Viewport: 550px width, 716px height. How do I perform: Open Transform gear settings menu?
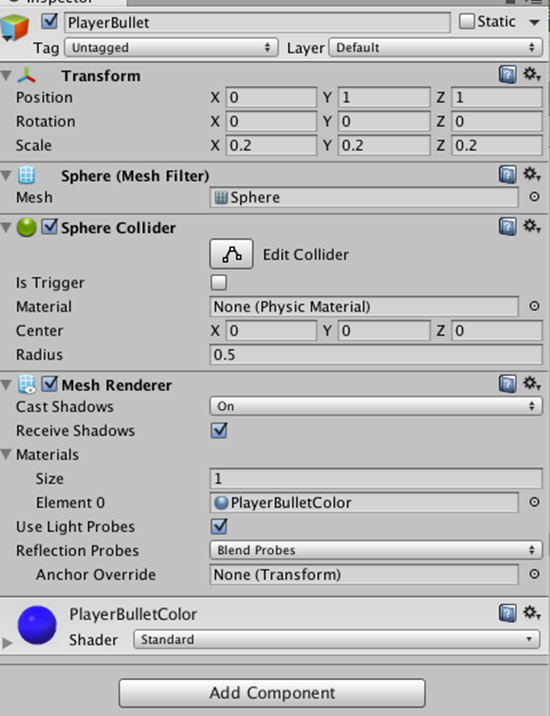click(x=532, y=74)
